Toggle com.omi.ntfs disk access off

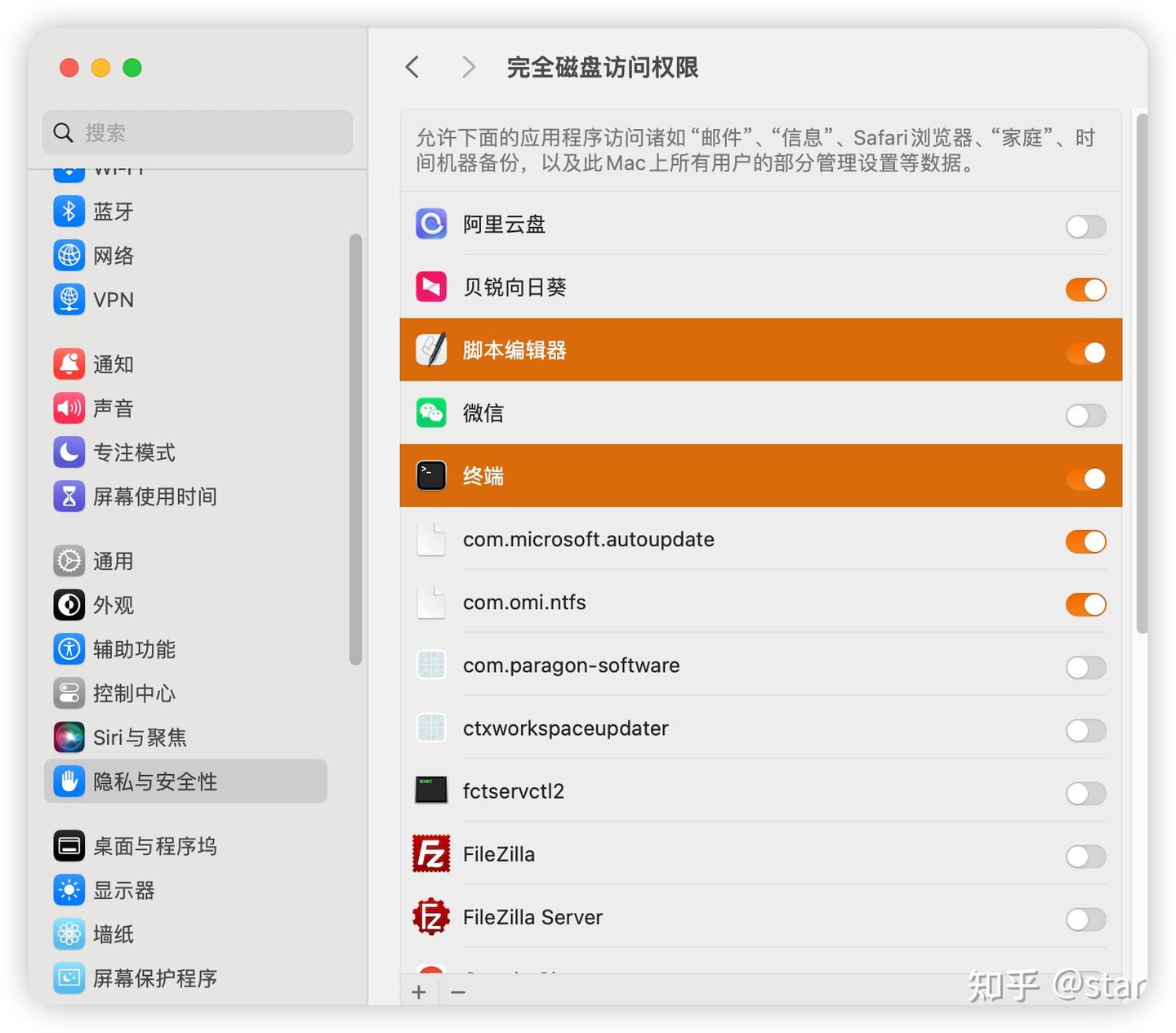point(1085,604)
